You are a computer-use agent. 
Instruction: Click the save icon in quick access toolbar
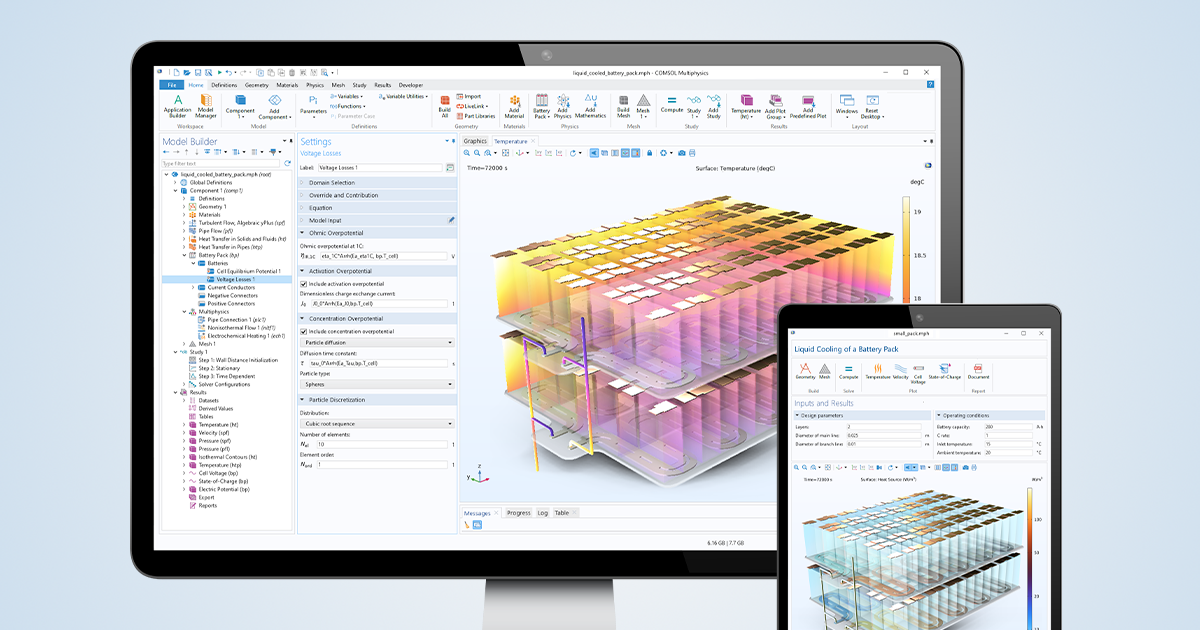click(x=197, y=72)
